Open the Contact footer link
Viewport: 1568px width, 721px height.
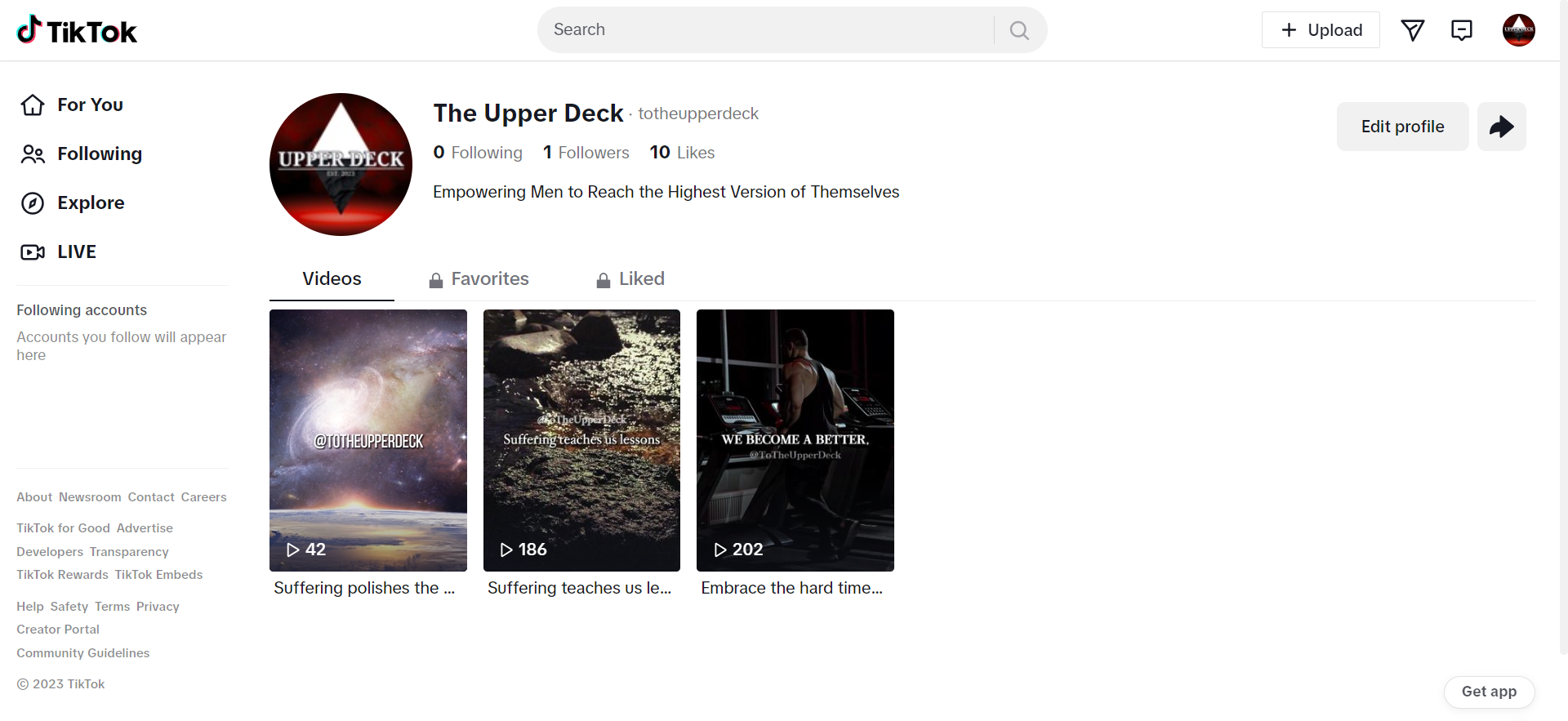151,497
